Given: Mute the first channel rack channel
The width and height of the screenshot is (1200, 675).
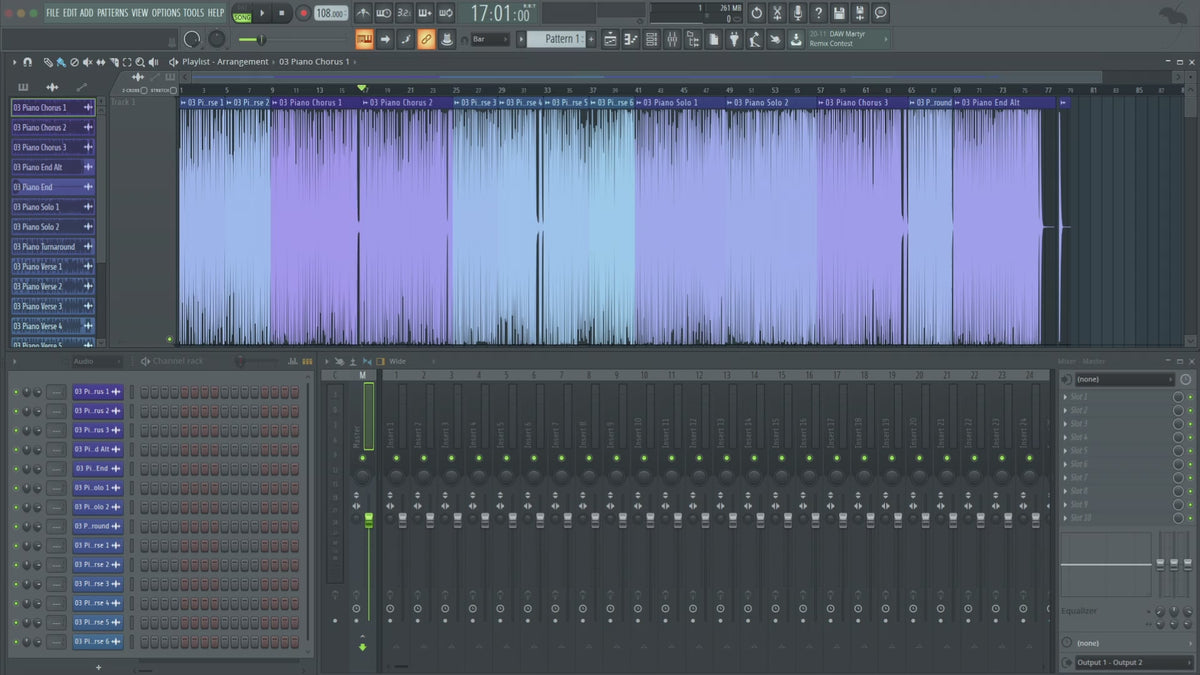Looking at the screenshot, I should pos(16,392).
